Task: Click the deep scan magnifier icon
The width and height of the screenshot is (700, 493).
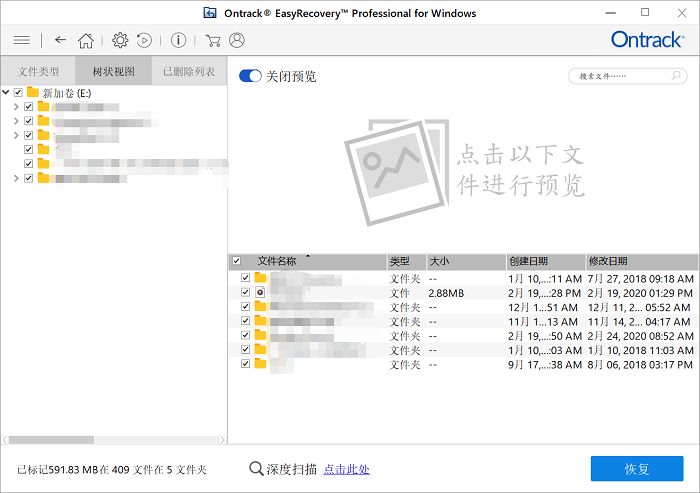Action: pyautogui.click(x=256, y=469)
